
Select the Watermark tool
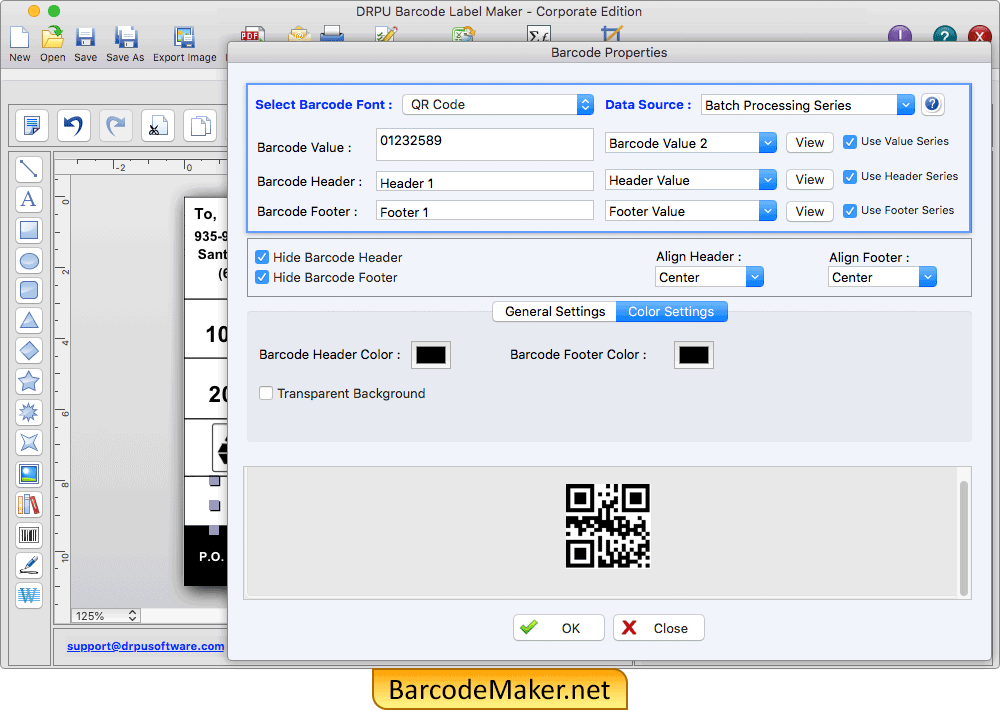[29, 596]
